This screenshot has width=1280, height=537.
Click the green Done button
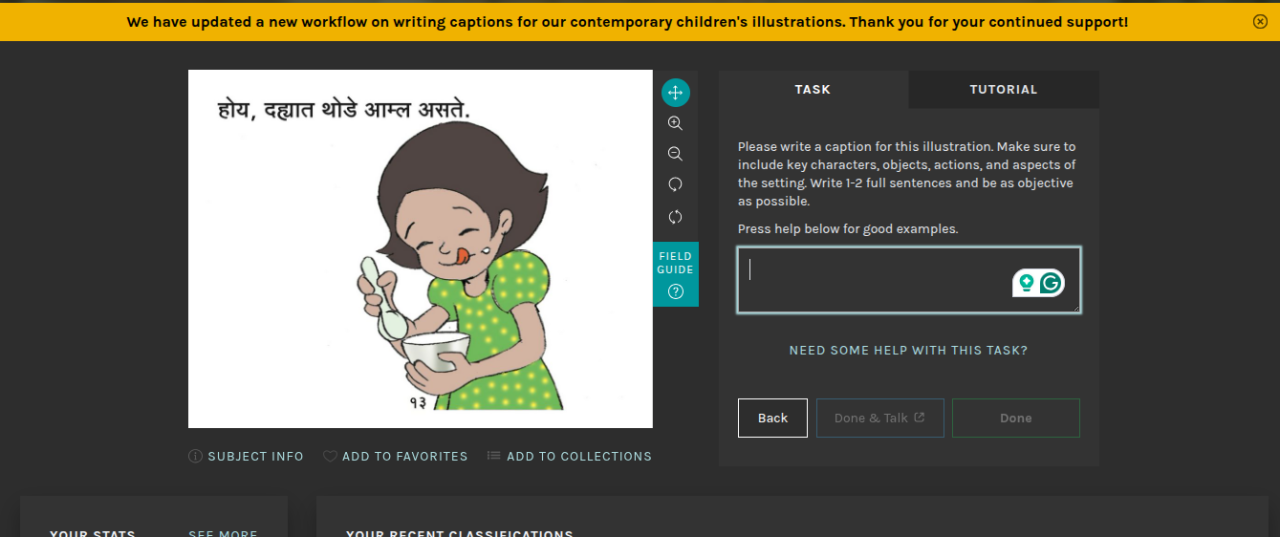pyautogui.click(x=1016, y=418)
